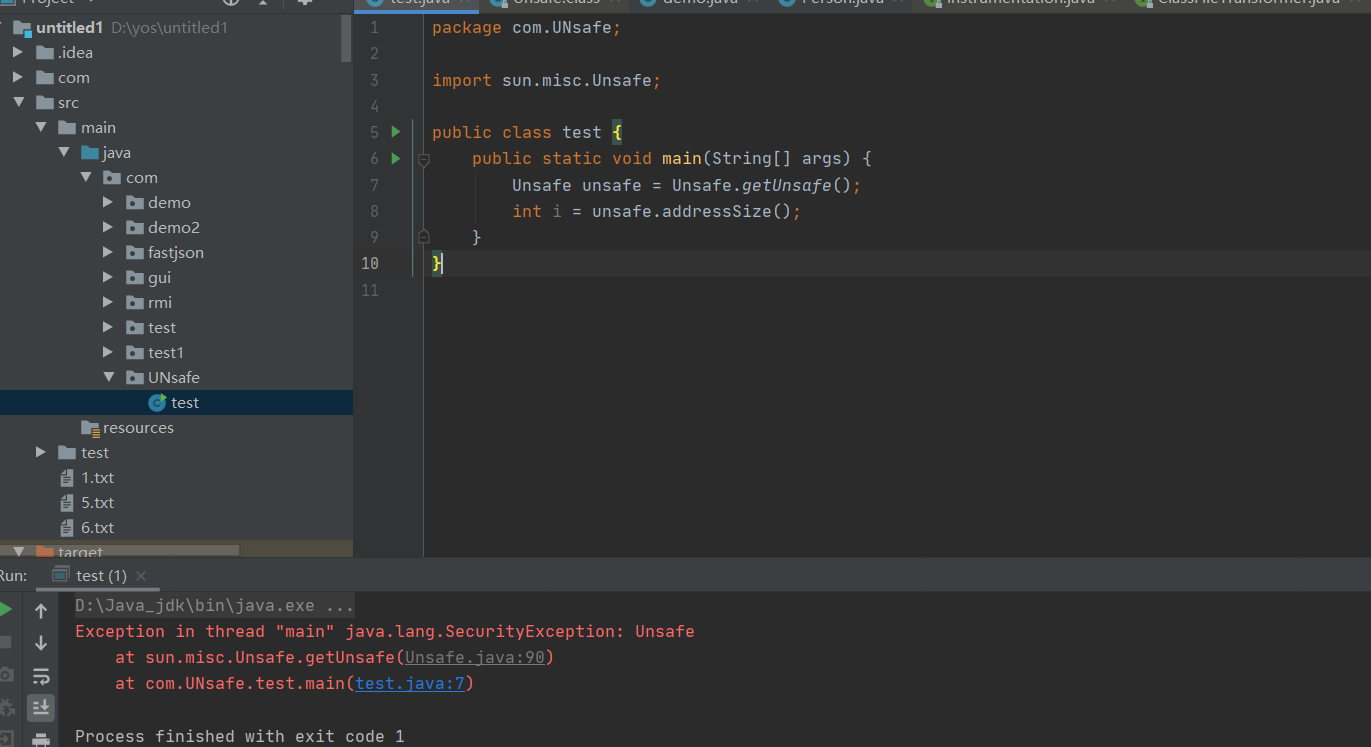Screen dimensions: 1371x747
Task: Select the demo2 package label
Action: coord(174,228)
